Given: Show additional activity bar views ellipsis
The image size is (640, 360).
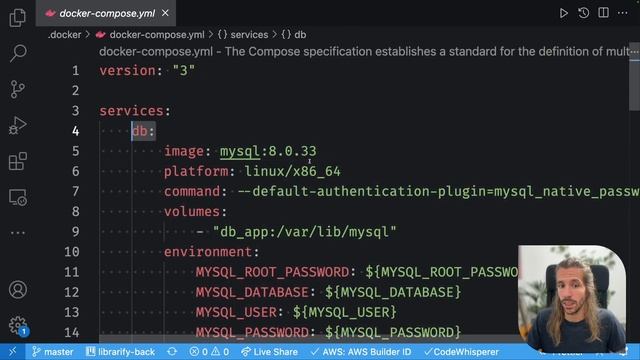Looking at the screenshot, I should click(x=18, y=233).
